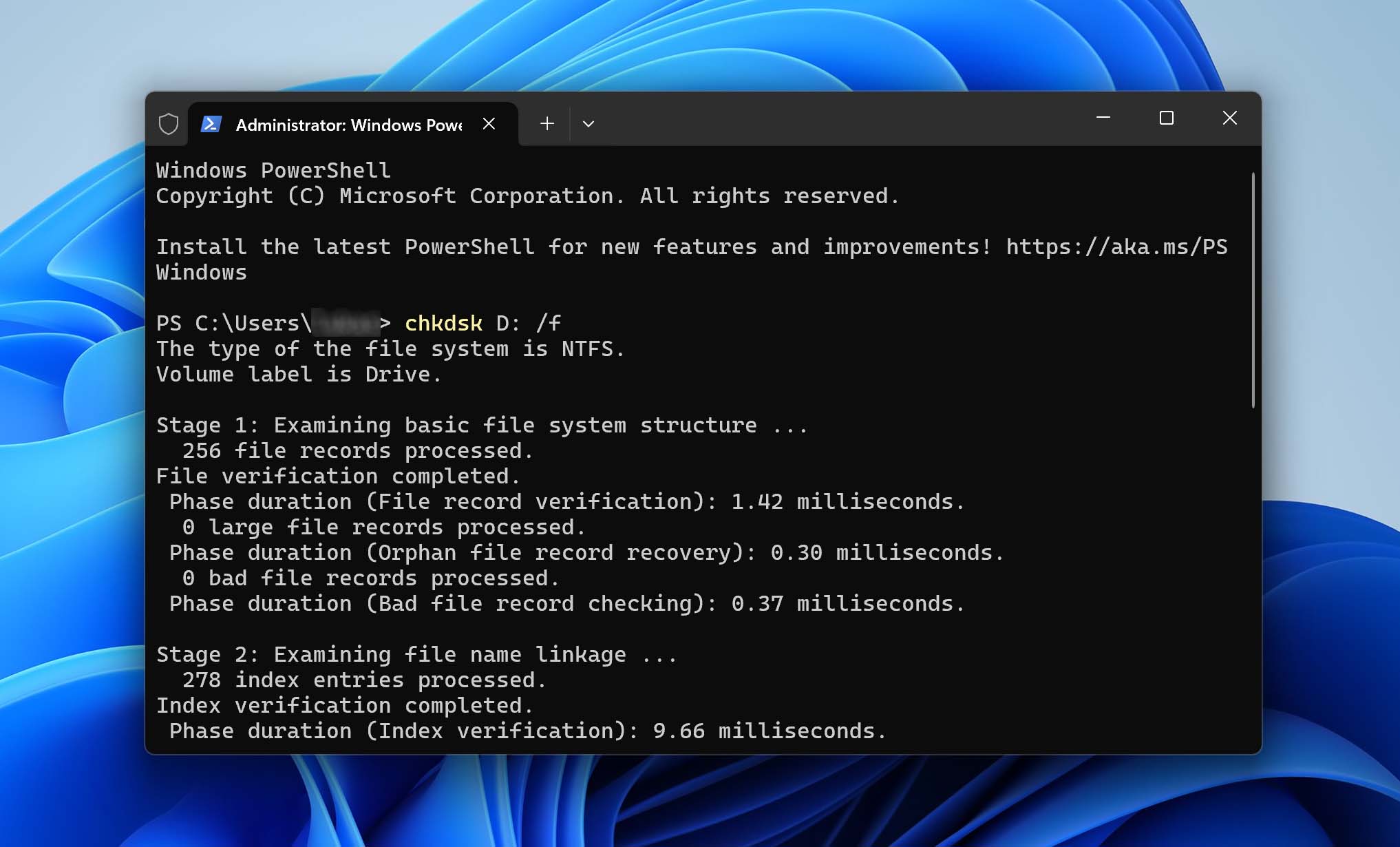
Task: Open a new terminal tab with the plus icon
Action: coord(547,123)
